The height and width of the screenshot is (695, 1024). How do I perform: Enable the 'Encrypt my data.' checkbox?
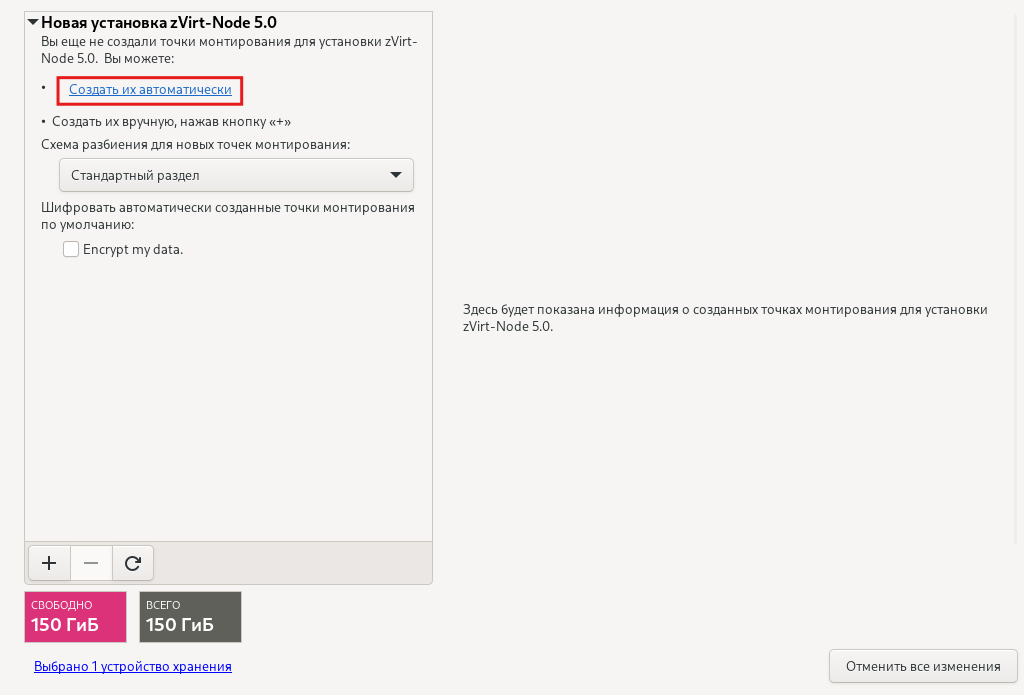[71, 250]
